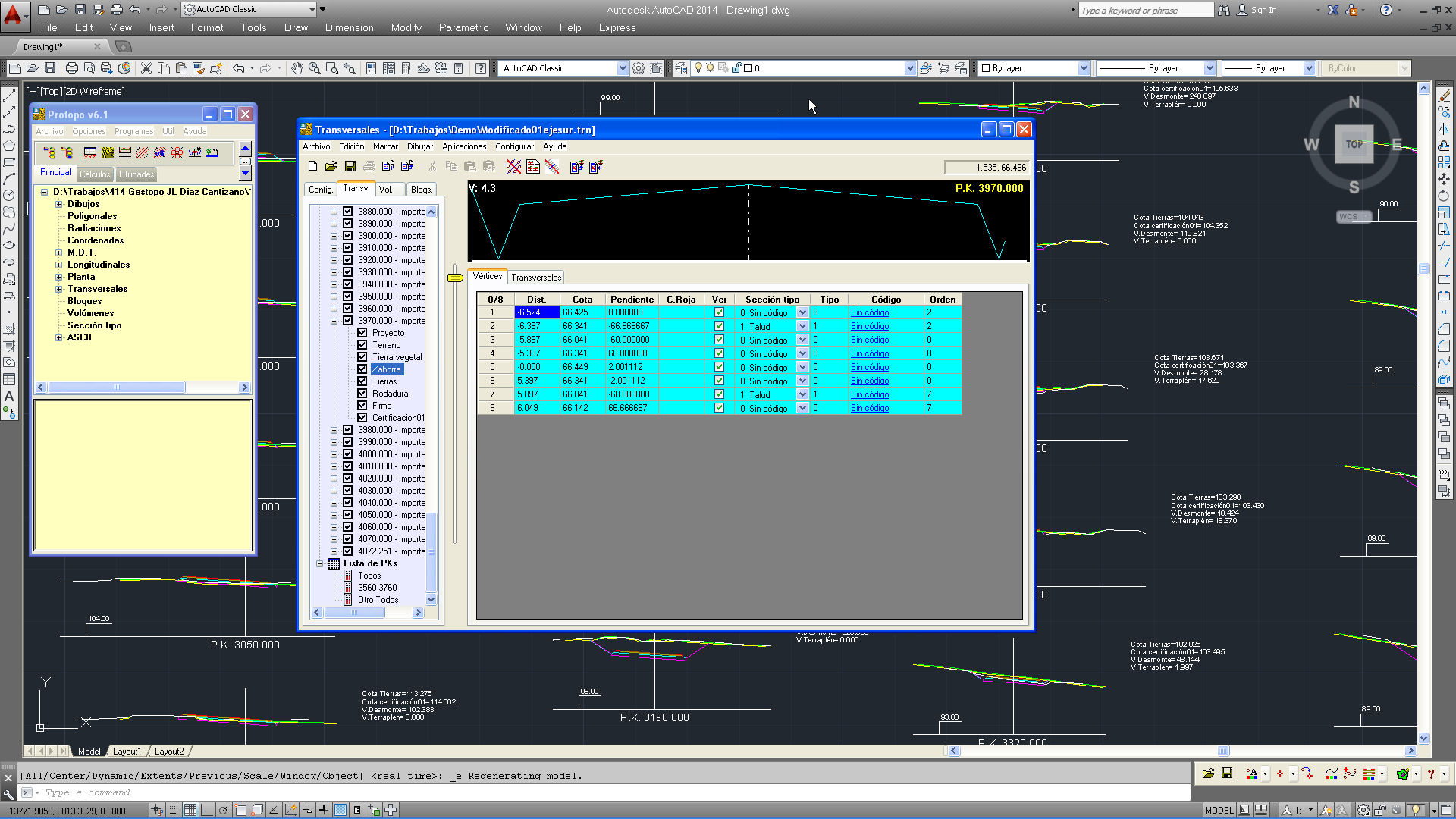Image resolution: width=1456 pixels, height=819 pixels.
Task: Collapse the Lista de PKs node
Action: pyautogui.click(x=319, y=563)
